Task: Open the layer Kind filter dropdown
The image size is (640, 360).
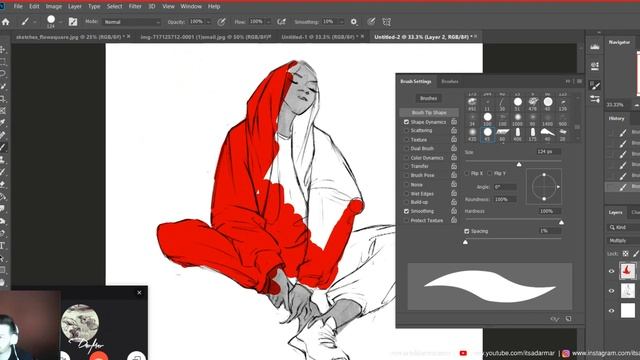Action: pos(623,227)
